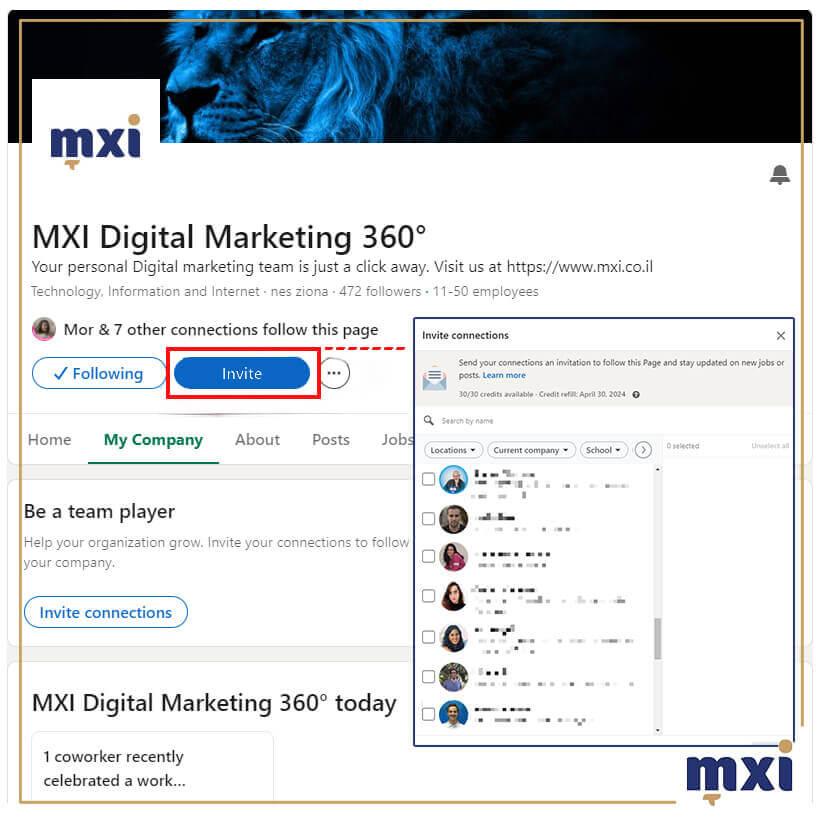
Task: Click the first connection's avatar photo
Action: pyautogui.click(x=453, y=479)
